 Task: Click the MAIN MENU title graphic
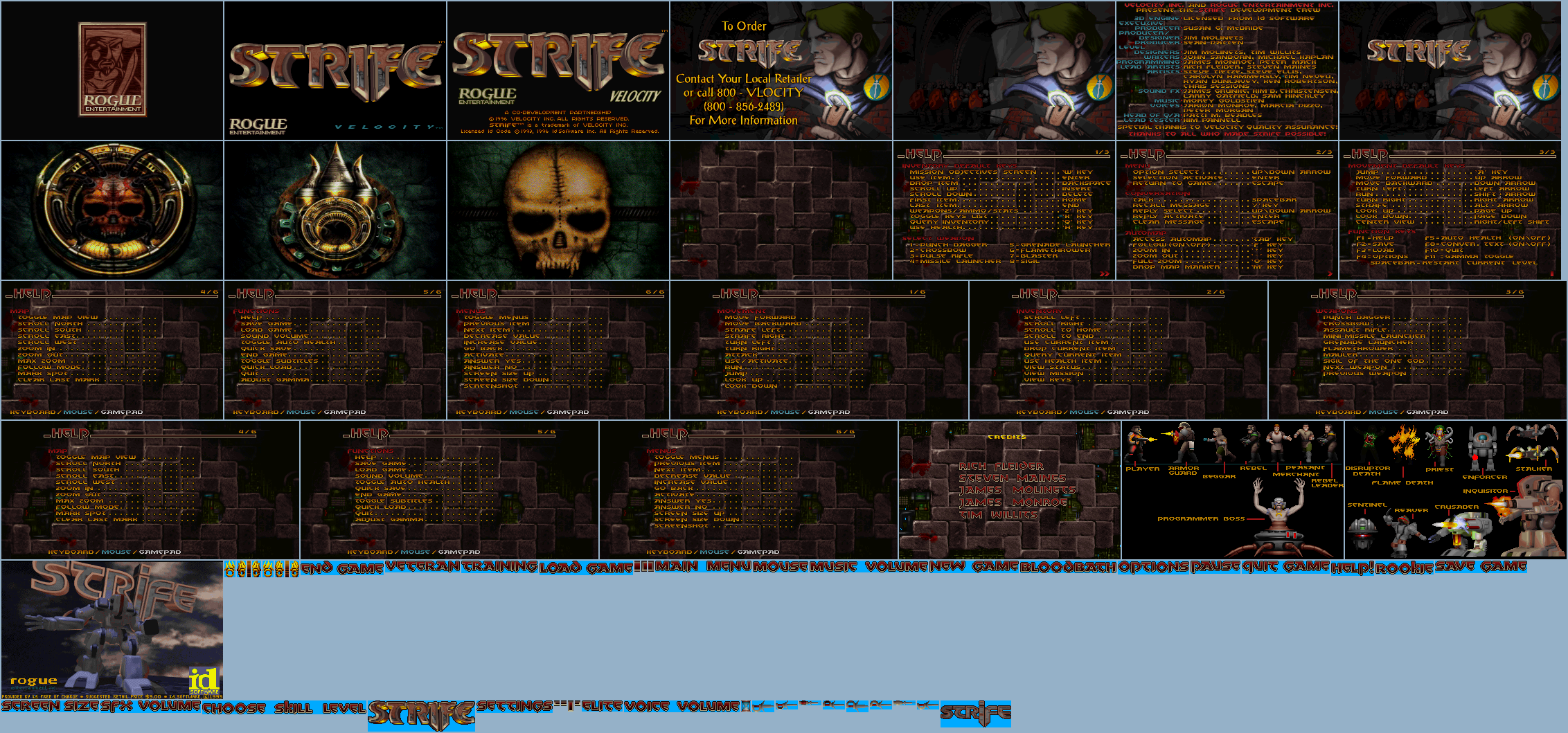click(704, 566)
